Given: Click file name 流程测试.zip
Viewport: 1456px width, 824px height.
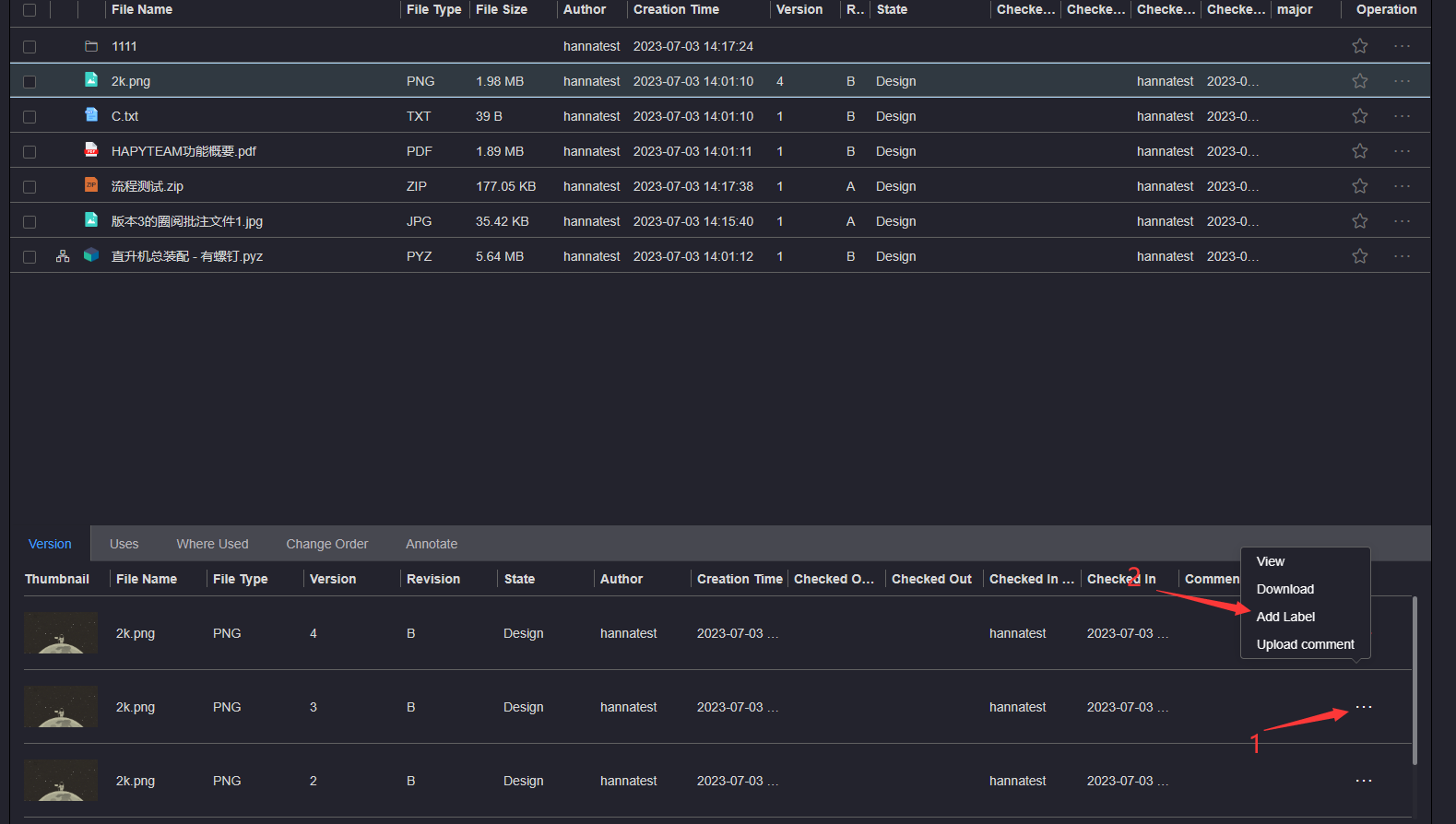Looking at the screenshot, I should pyautogui.click(x=148, y=186).
